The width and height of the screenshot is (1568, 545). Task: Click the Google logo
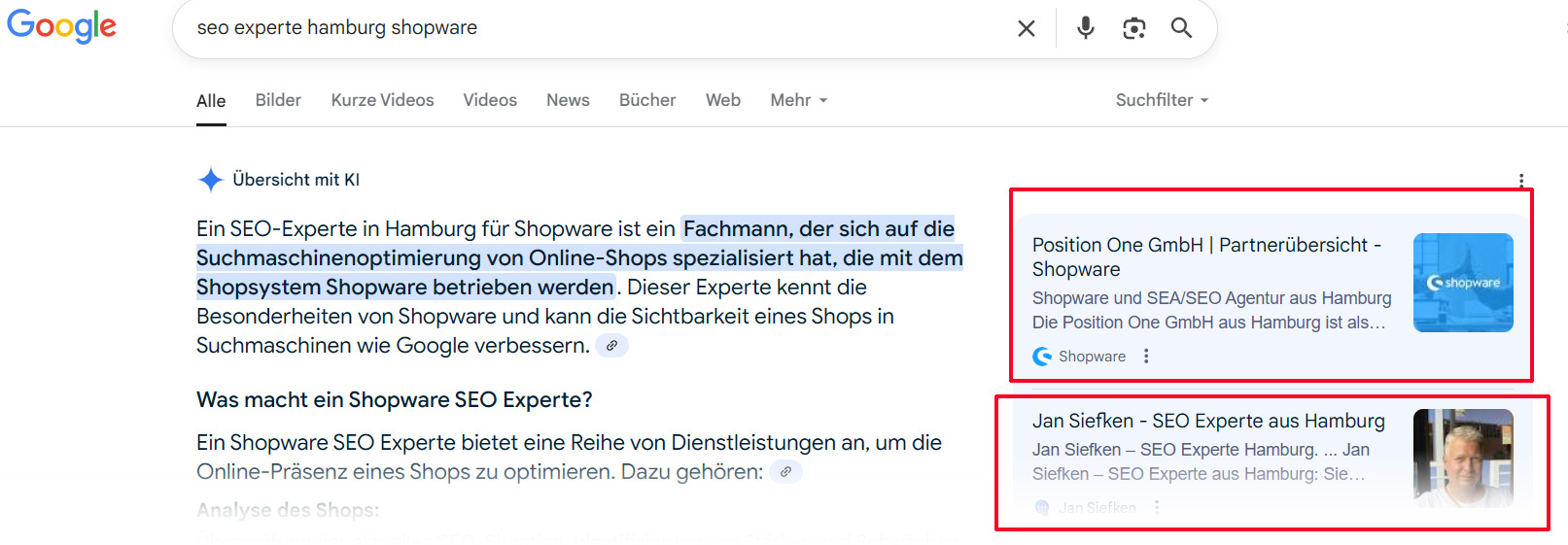[61, 26]
